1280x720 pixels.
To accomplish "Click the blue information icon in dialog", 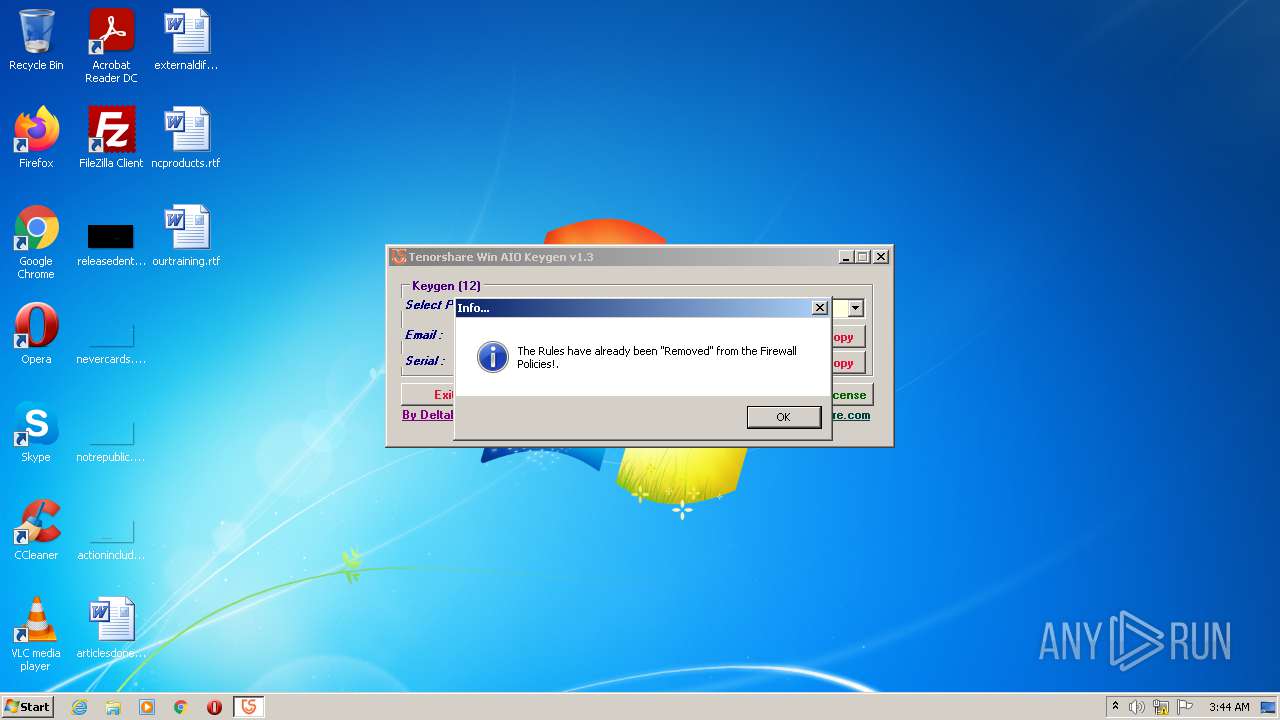I will click(493, 357).
